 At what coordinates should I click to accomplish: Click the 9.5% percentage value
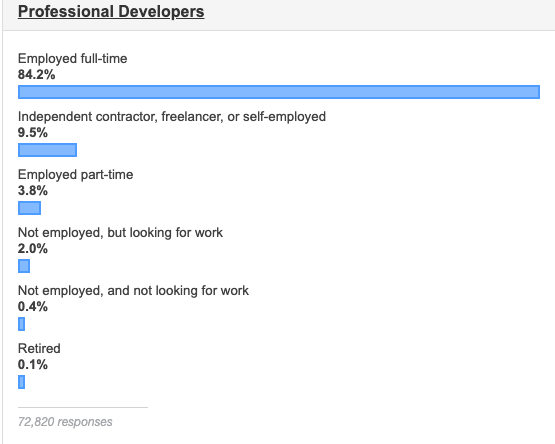click(33, 133)
